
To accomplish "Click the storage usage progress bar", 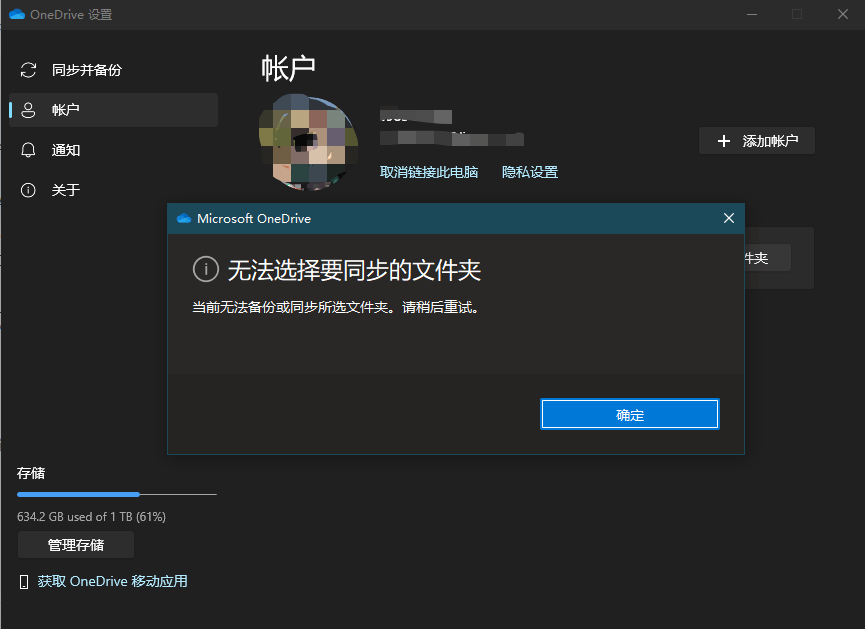I will click(x=117, y=494).
